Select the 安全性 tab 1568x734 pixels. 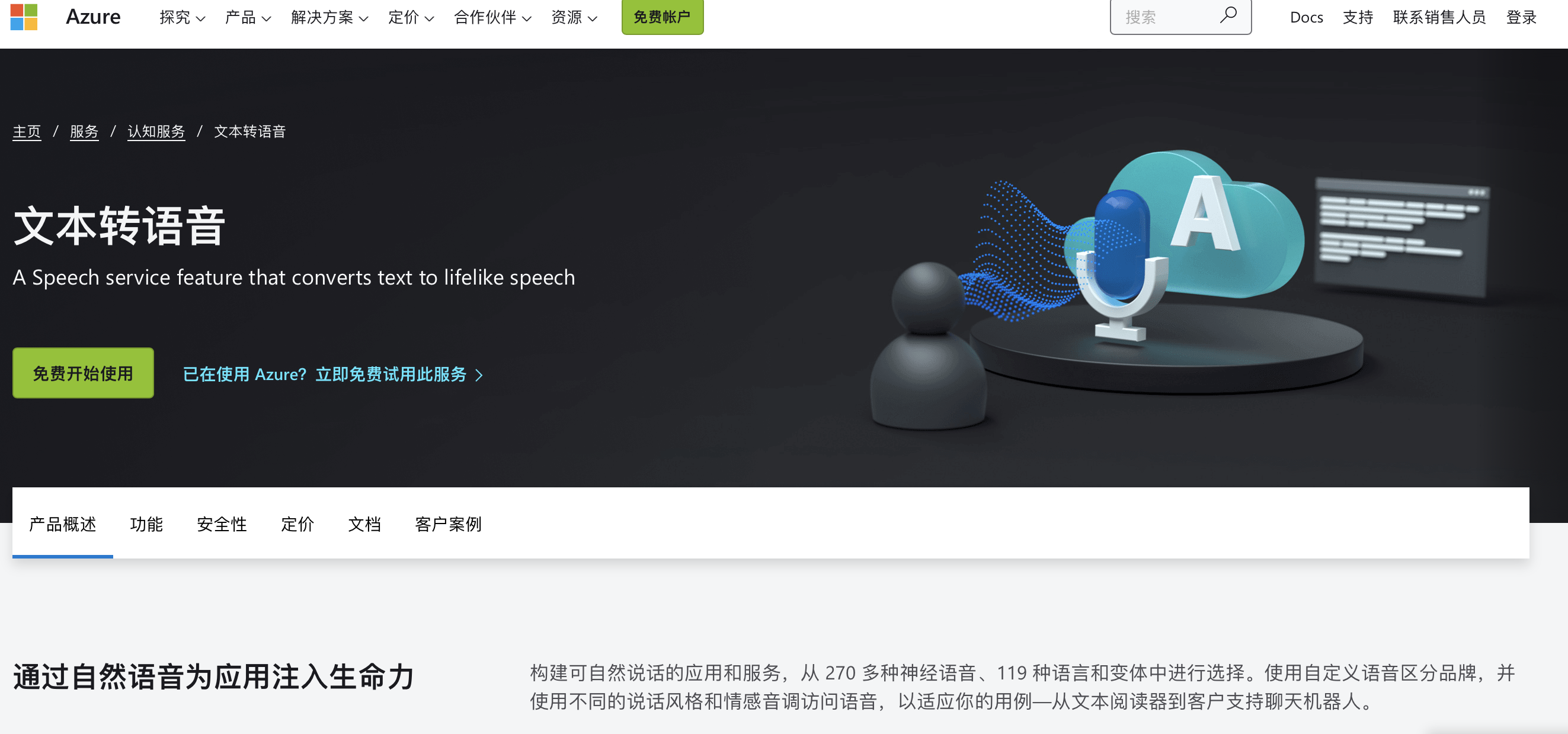222,524
